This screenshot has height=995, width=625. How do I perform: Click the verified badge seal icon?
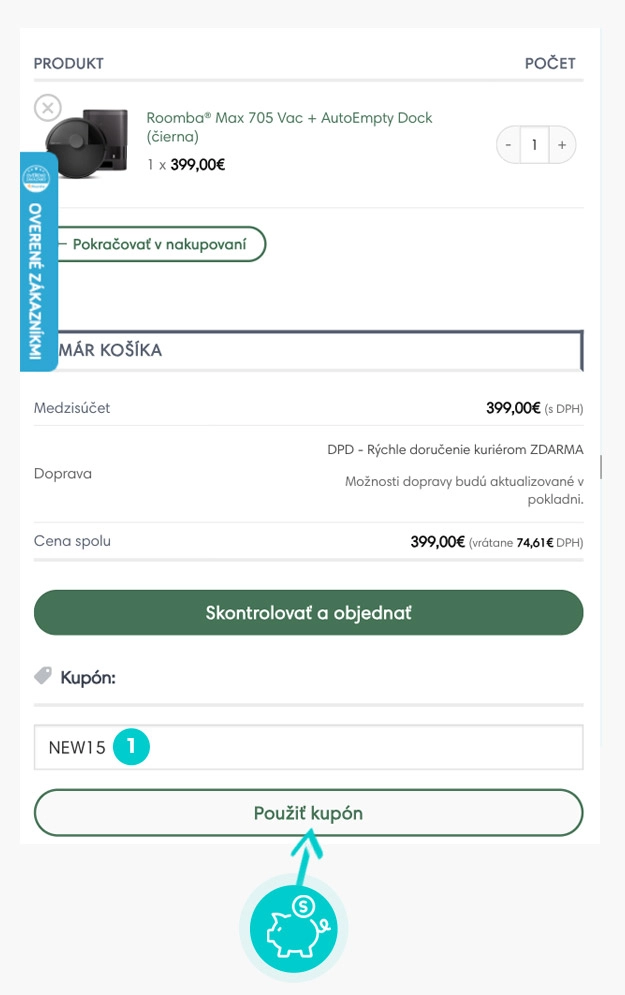37,180
